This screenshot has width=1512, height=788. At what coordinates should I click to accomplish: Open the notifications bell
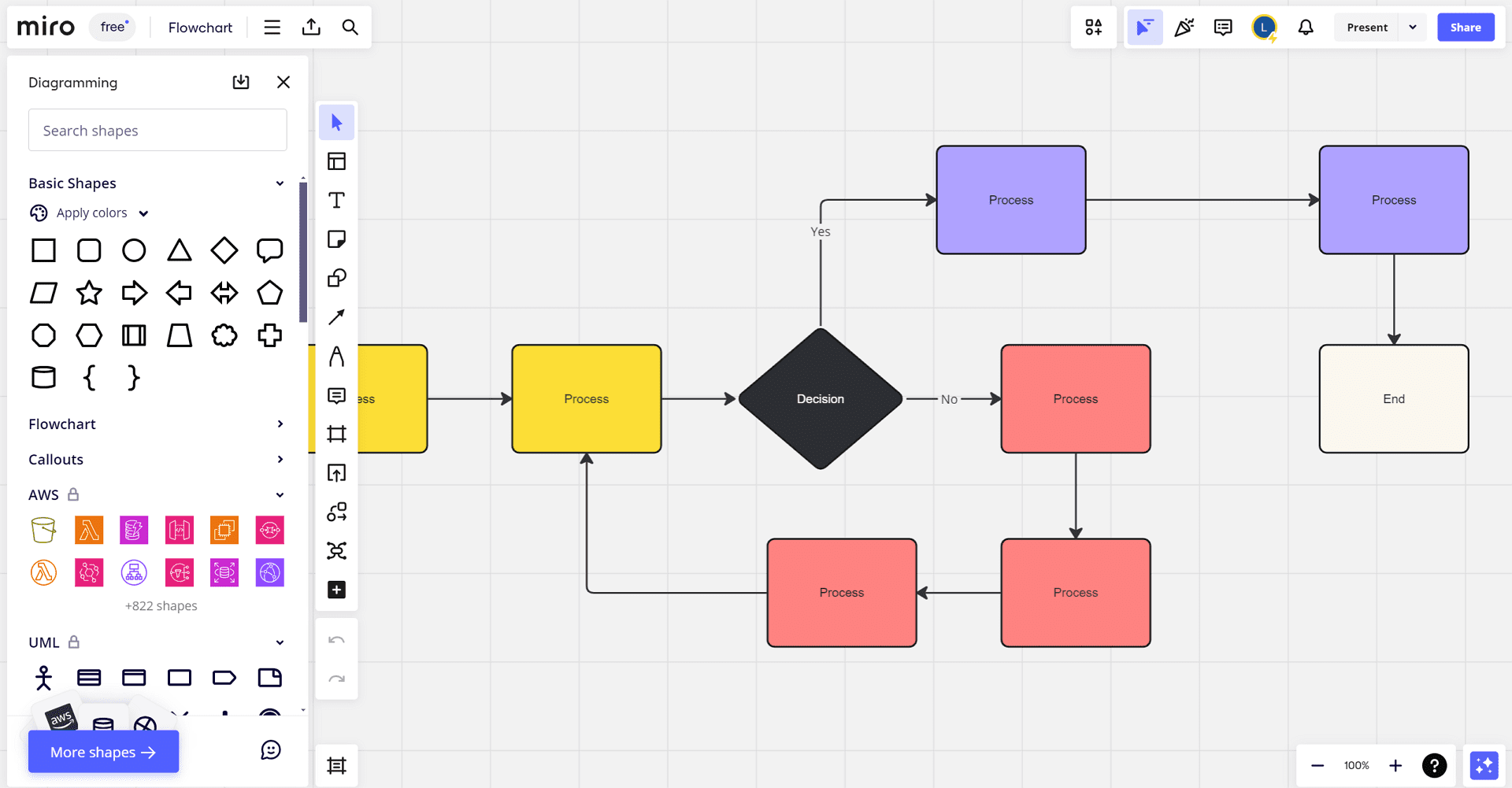pos(1306,28)
